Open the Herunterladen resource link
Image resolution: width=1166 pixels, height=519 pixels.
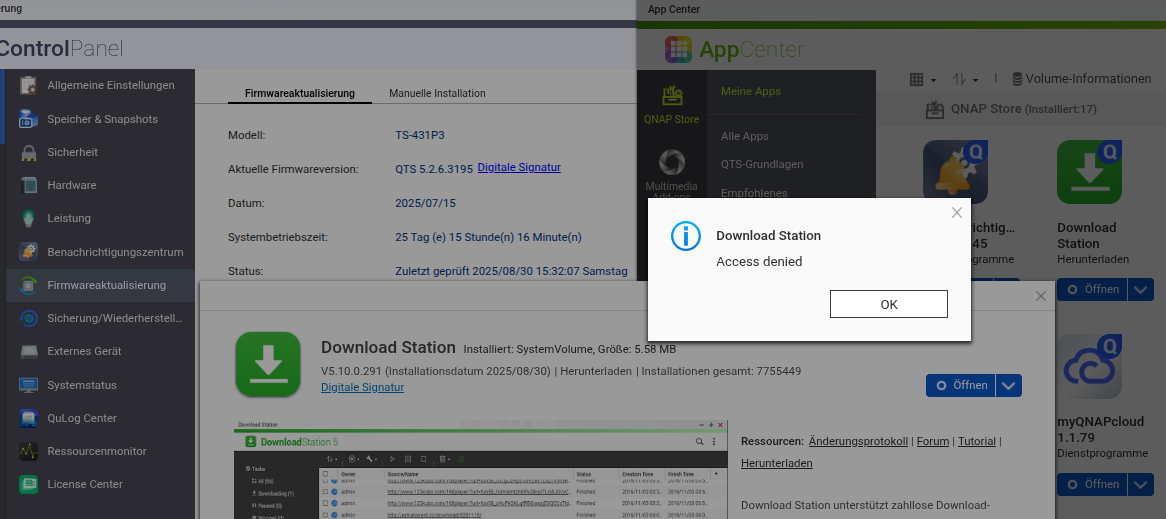pos(776,463)
